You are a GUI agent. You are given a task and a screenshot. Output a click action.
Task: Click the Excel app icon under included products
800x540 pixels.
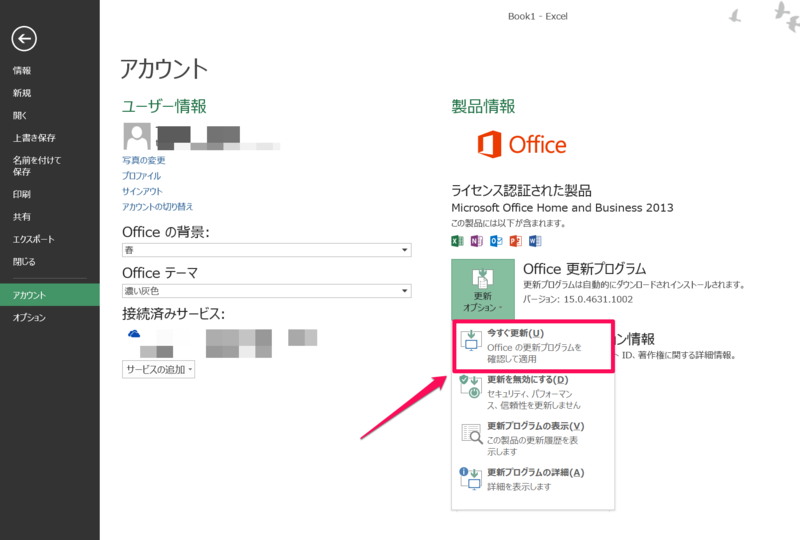[457, 241]
